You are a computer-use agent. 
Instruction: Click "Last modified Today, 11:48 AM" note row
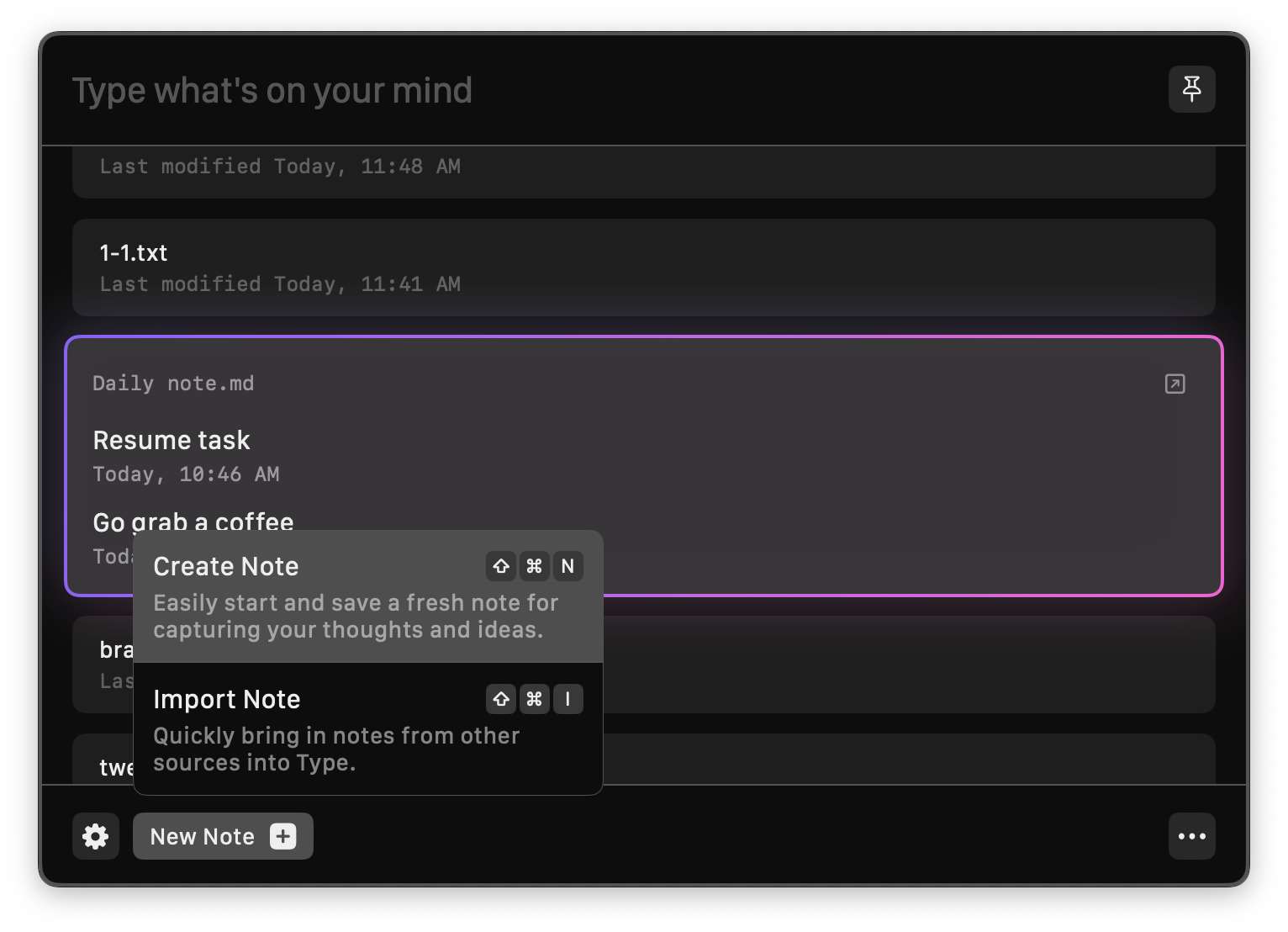coord(644,172)
